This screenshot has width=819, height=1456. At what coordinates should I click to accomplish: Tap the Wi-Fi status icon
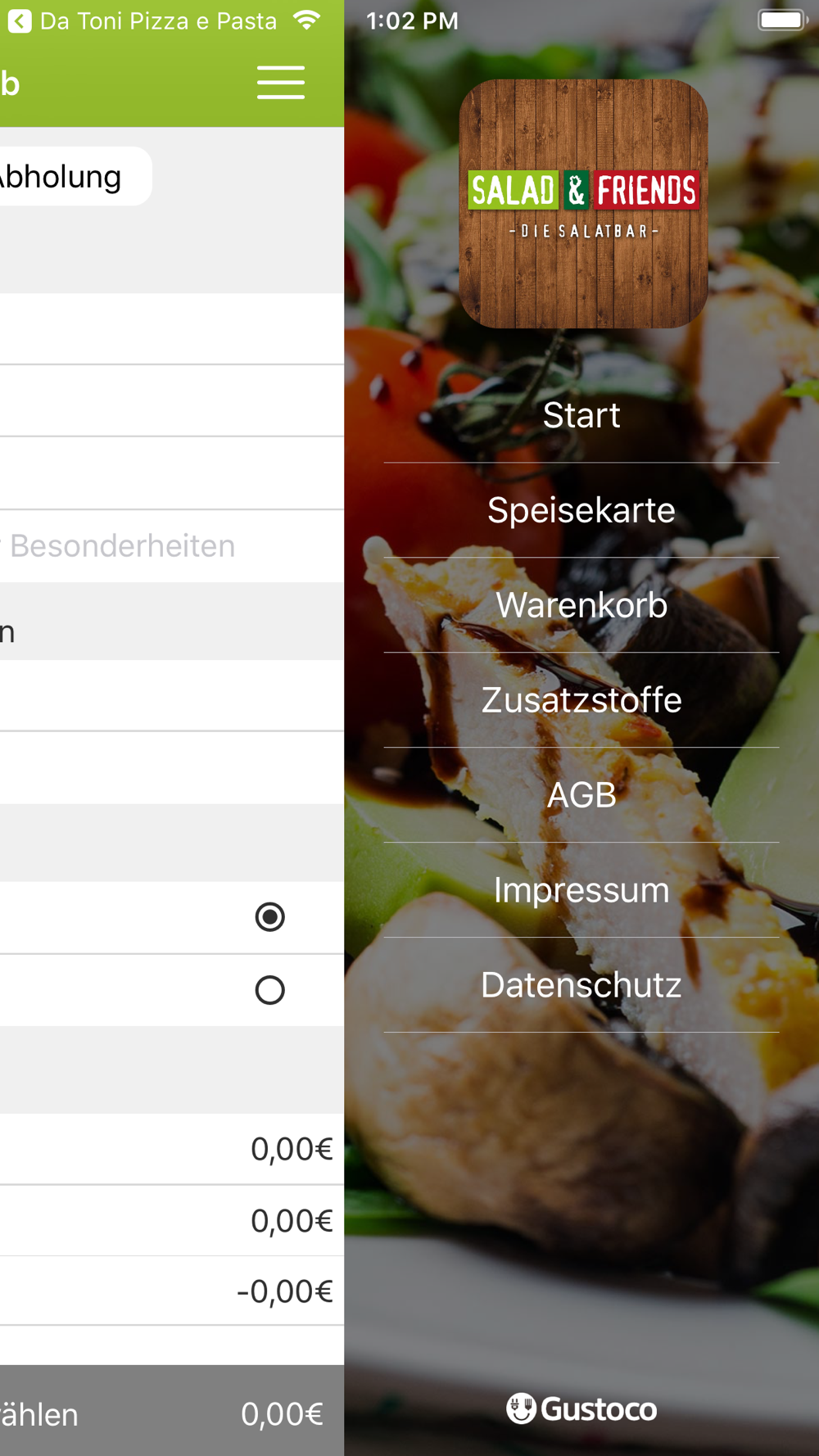click(307, 20)
